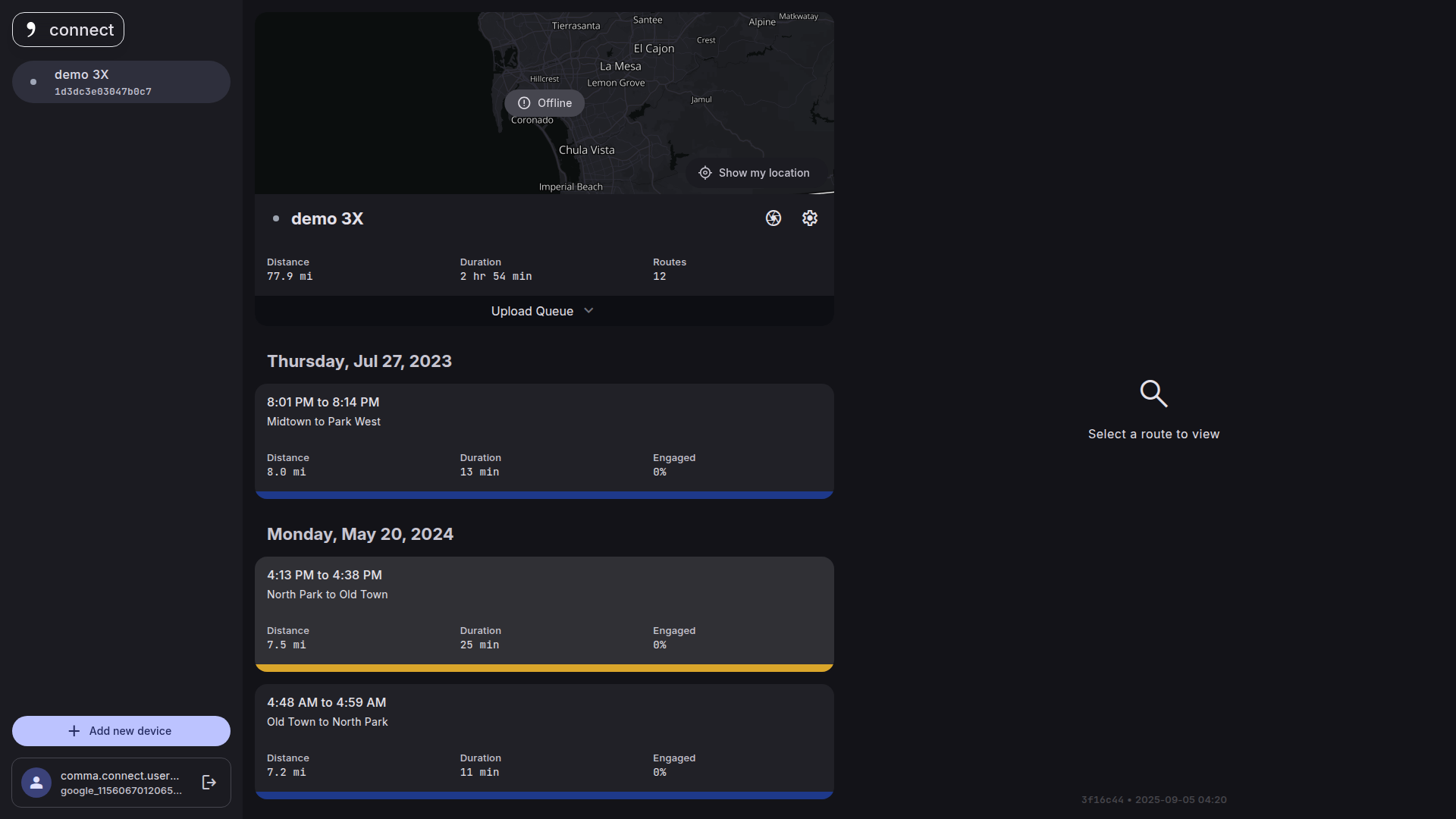Click the crosshair icon in Show my location
The height and width of the screenshot is (819, 1456).
[704, 173]
